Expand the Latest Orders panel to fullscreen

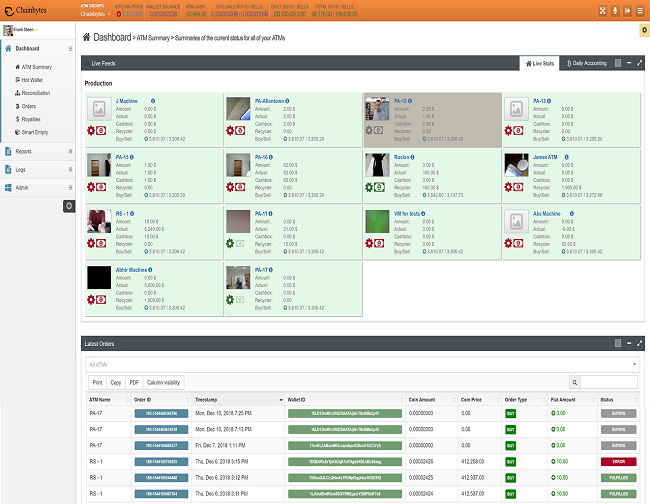point(640,343)
